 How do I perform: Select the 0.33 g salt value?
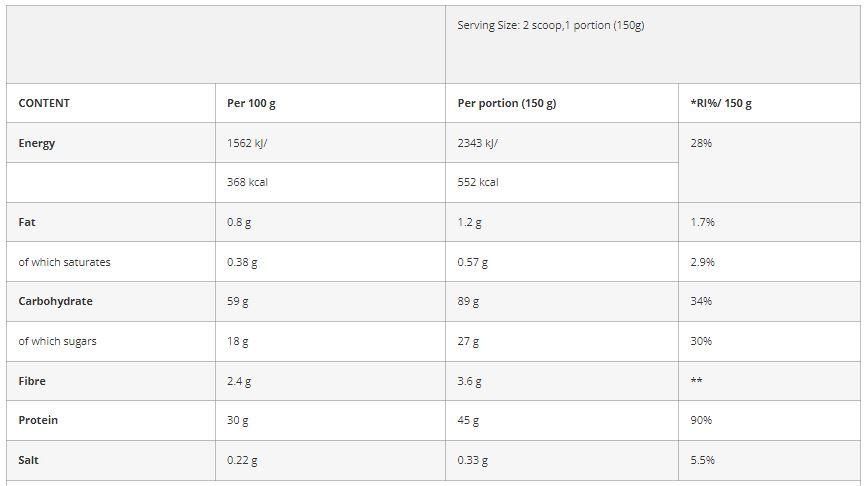point(472,460)
